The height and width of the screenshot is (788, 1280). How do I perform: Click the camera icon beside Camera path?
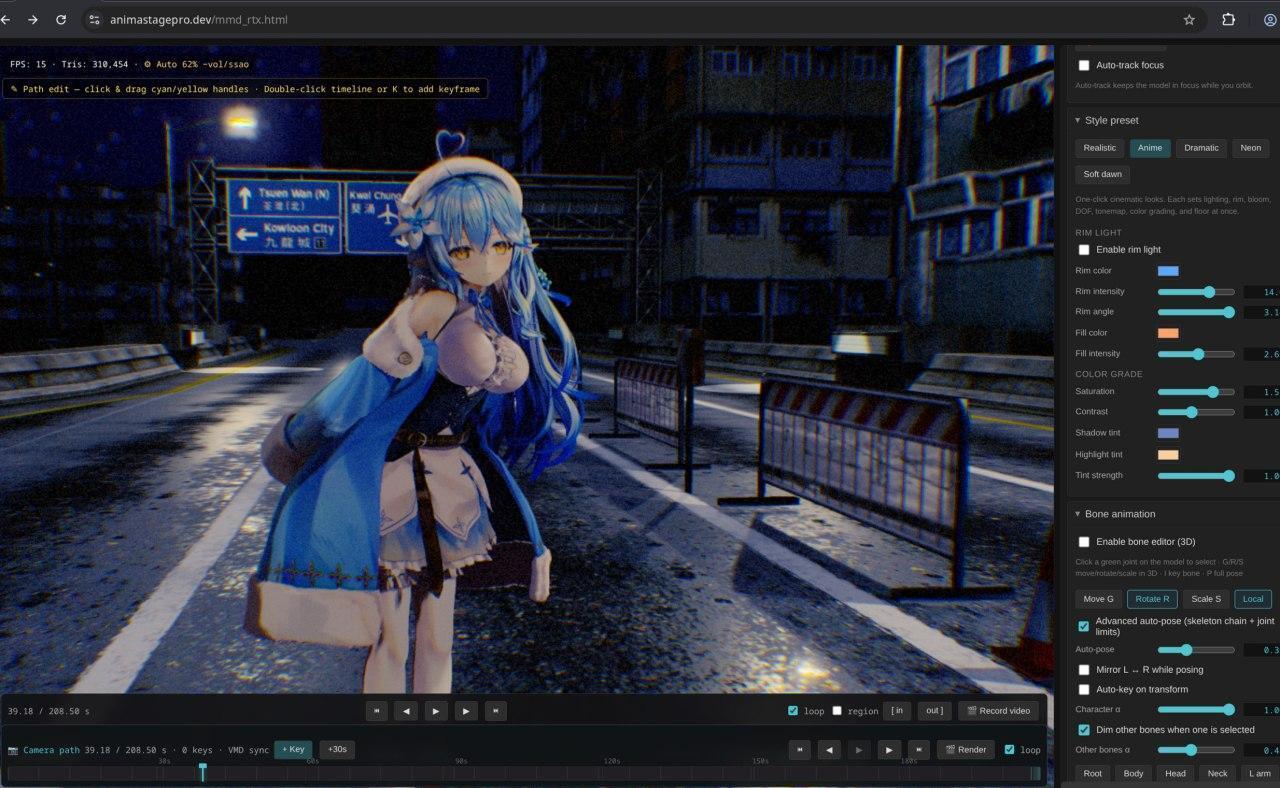coord(13,750)
